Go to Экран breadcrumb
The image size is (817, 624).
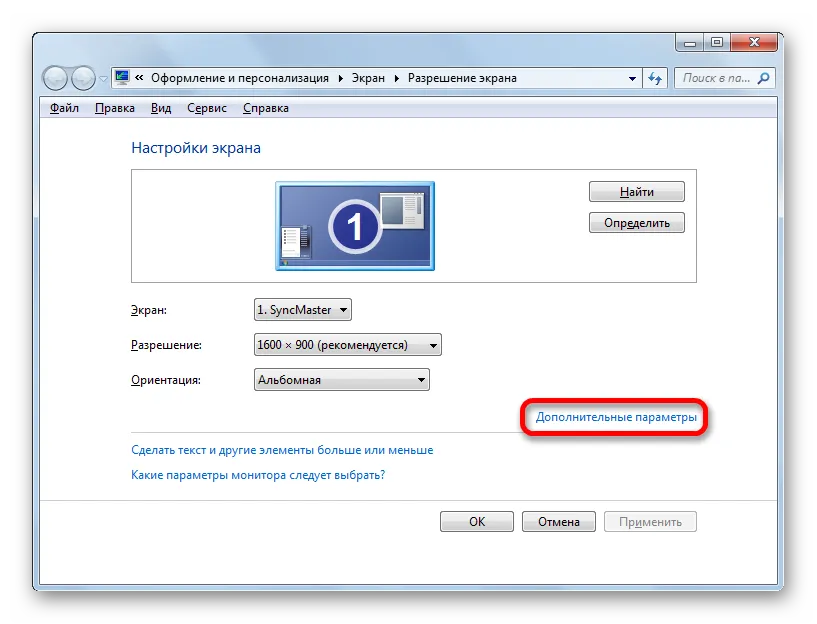click(x=368, y=78)
